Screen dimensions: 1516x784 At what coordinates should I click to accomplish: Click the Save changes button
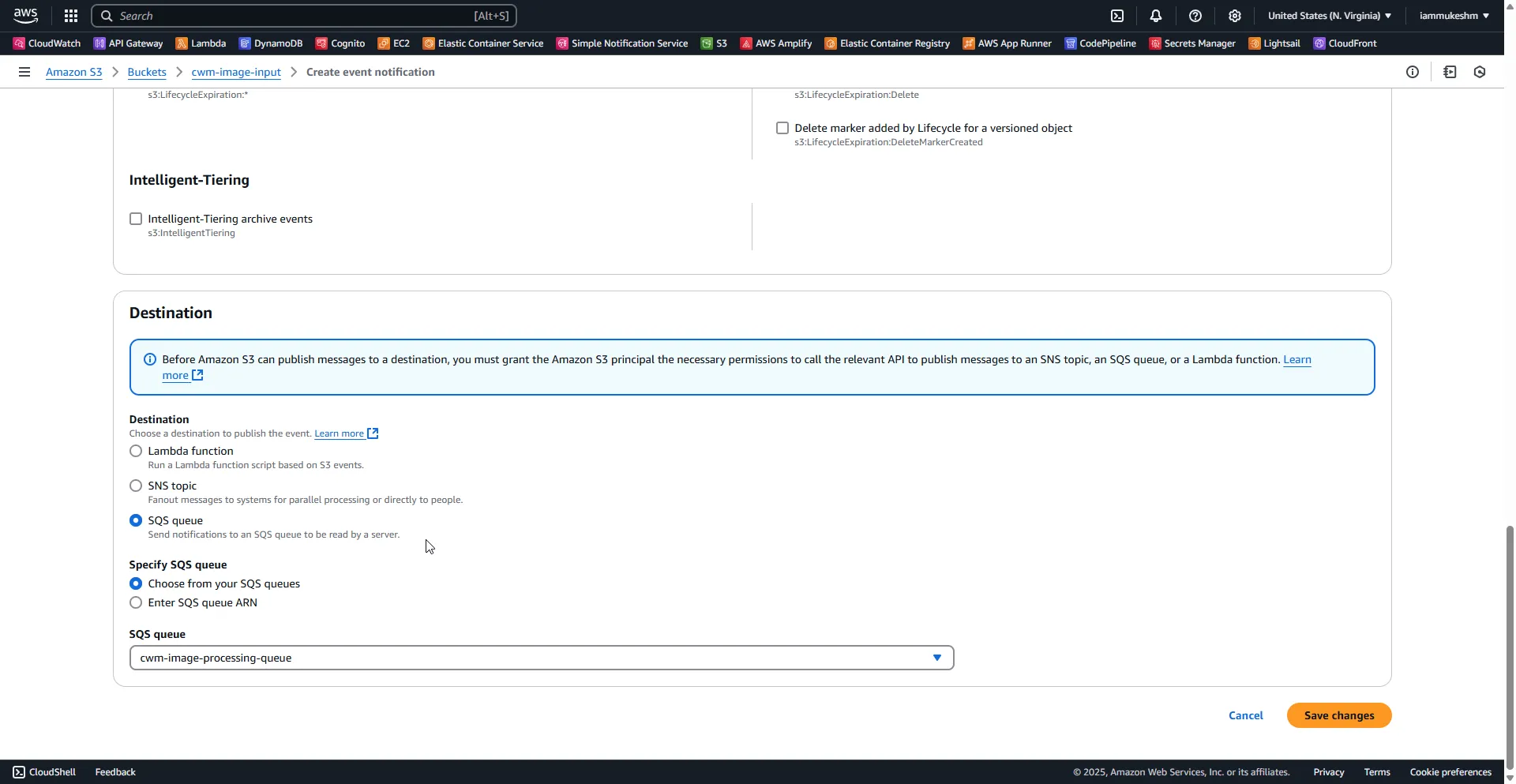pyautogui.click(x=1338, y=715)
